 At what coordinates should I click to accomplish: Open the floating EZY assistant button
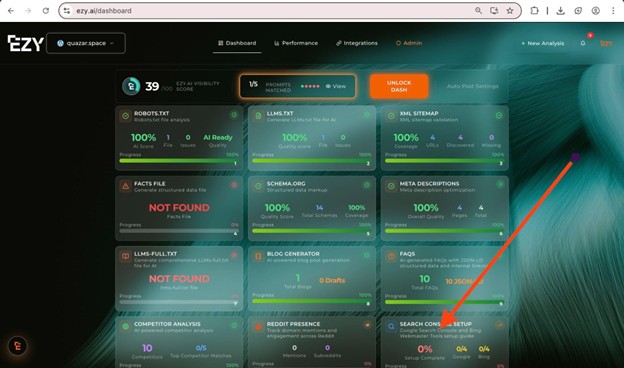[18, 346]
